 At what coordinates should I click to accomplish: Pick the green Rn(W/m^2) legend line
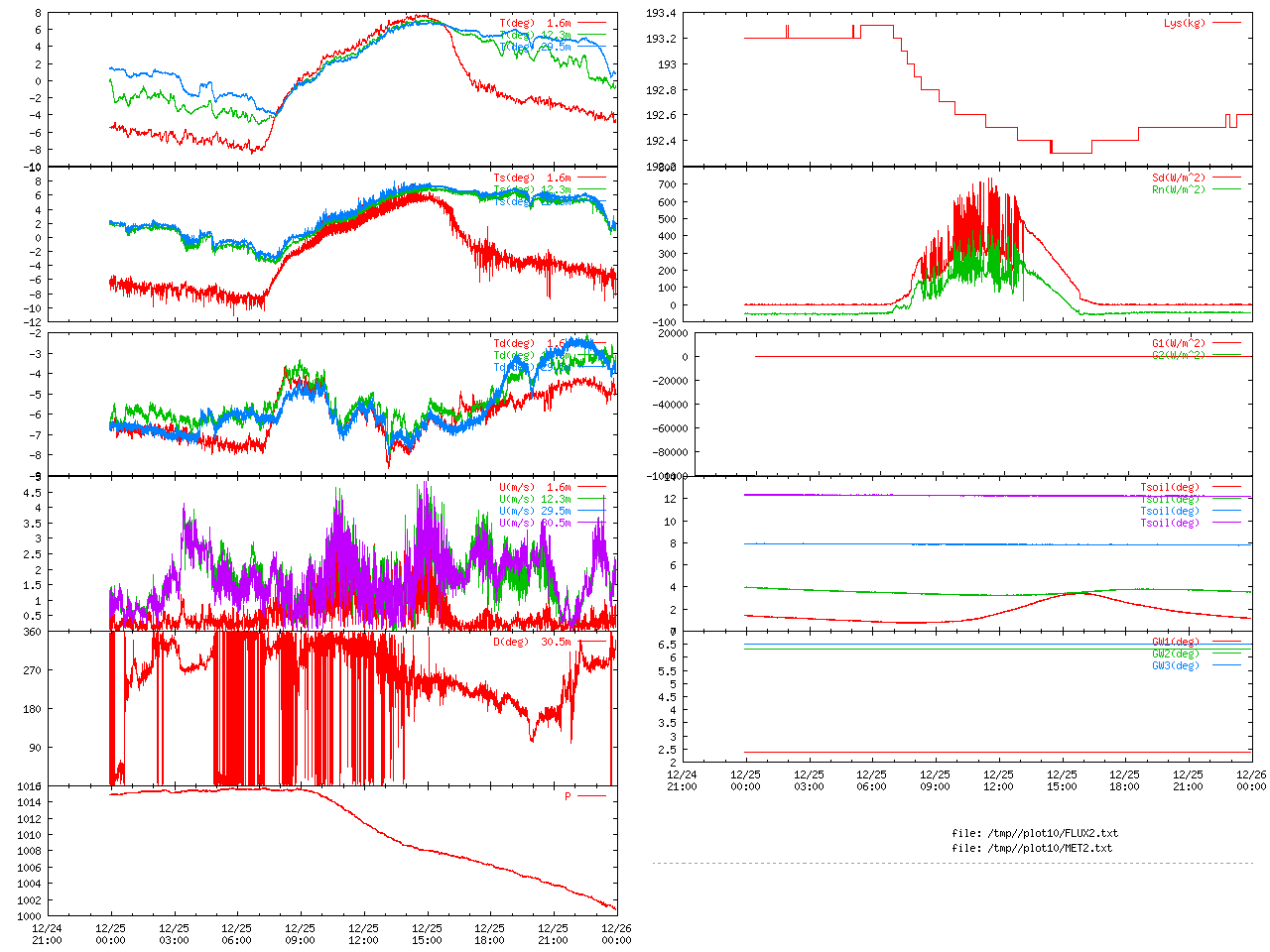pyautogui.click(x=1226, y=189)
